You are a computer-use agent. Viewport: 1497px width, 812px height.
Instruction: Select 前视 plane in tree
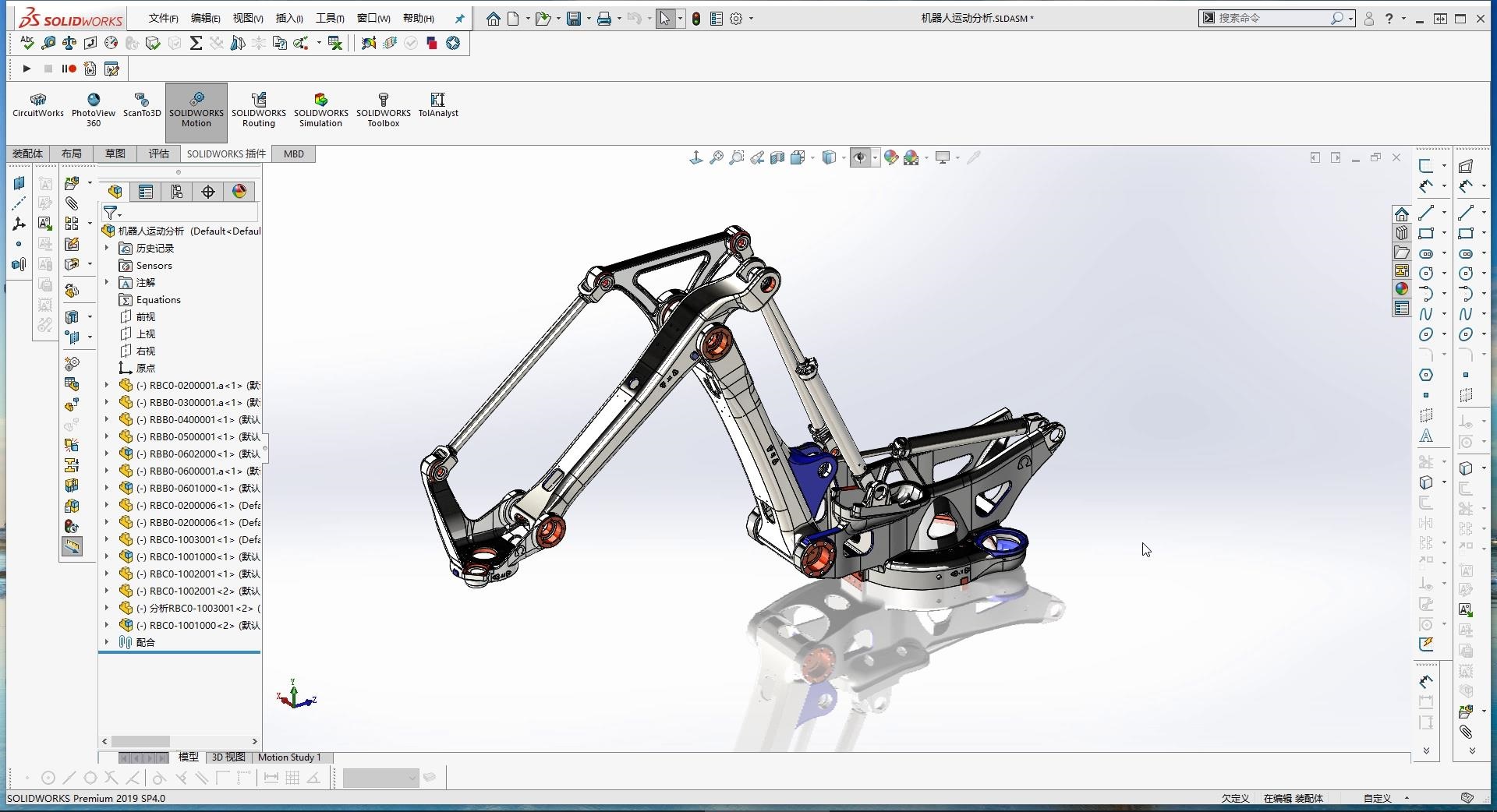(x=145, y=317)
